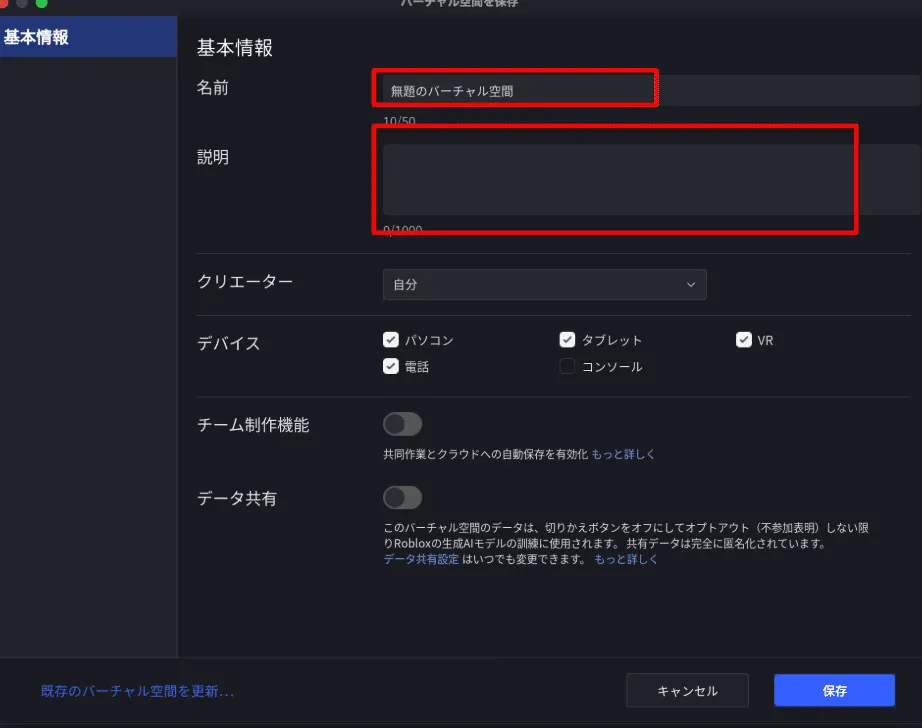Screen dimensions: 922x728
Task: Close the dialog with red window button
Action: click(4, 3)
